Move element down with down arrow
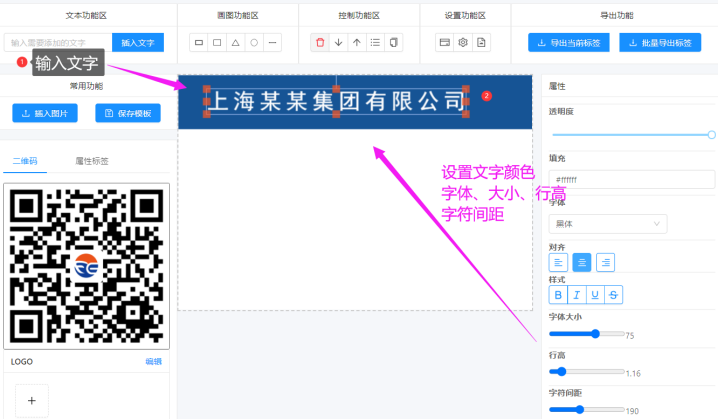This screenshot has width=718, height=419. [338, 43]
